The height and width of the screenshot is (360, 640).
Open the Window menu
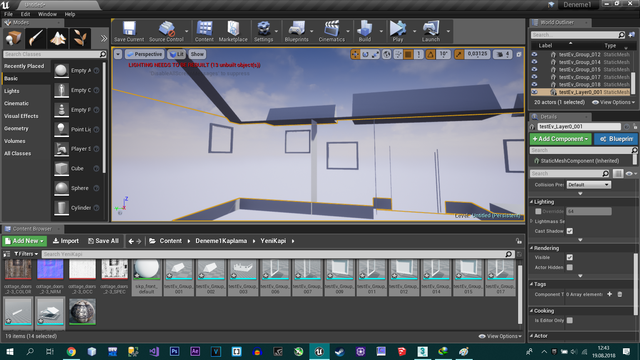pos(47,14)
